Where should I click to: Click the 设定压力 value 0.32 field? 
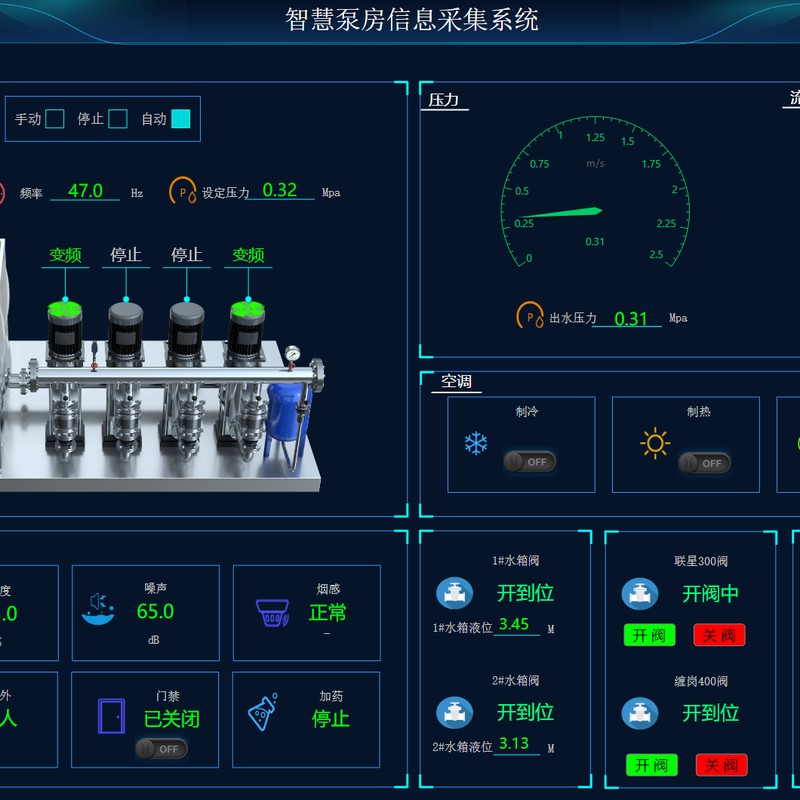click(280, 190)
